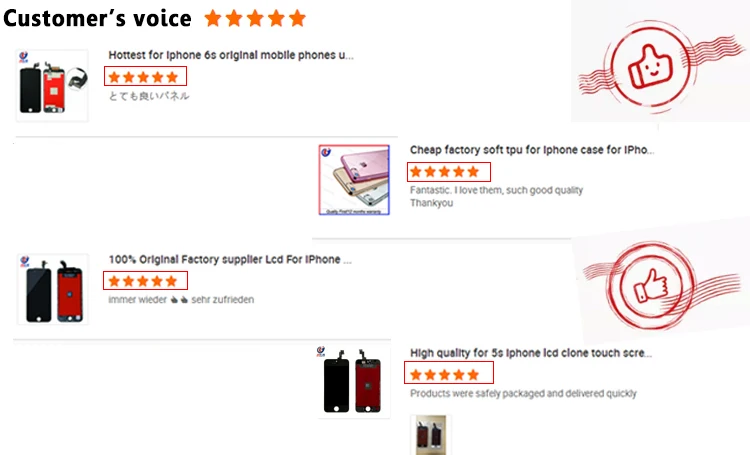Click the Japanese review comment text
750x455 pixels.
149,96
